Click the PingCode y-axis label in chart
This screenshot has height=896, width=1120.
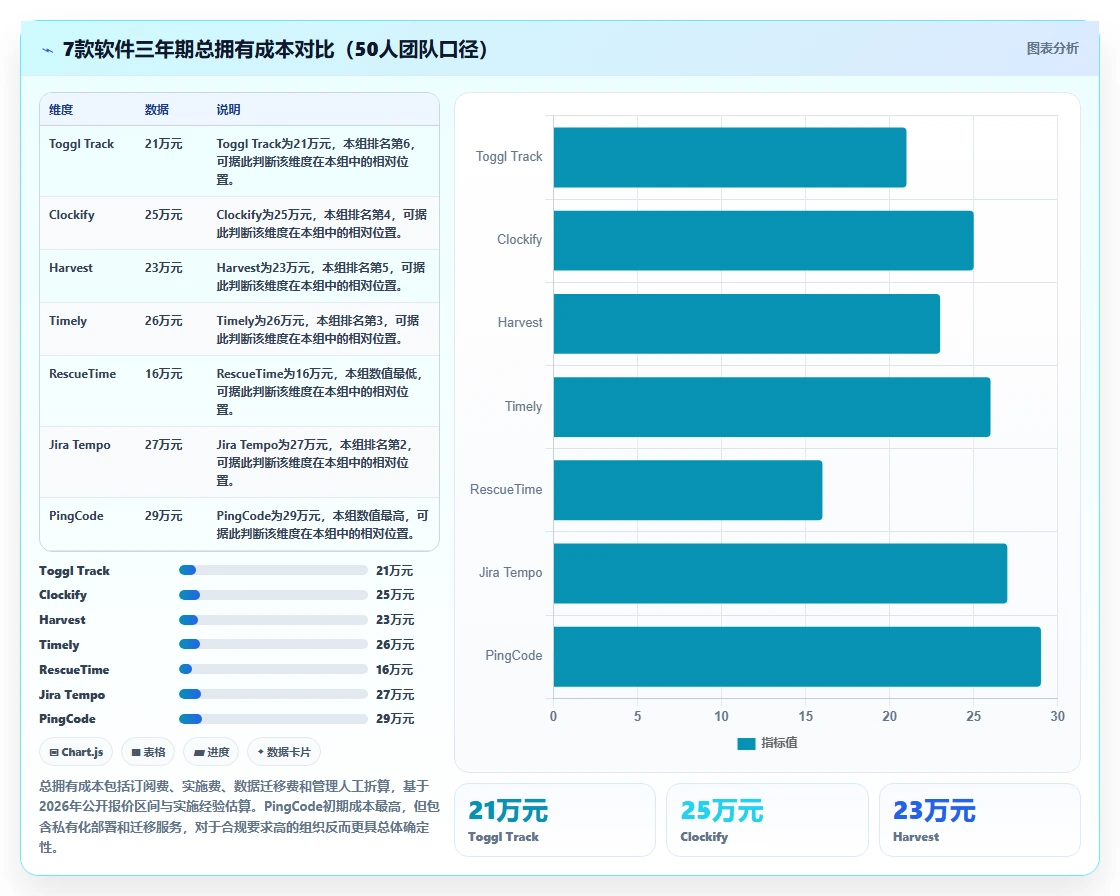pyautogui.click(x=514, y=655)
